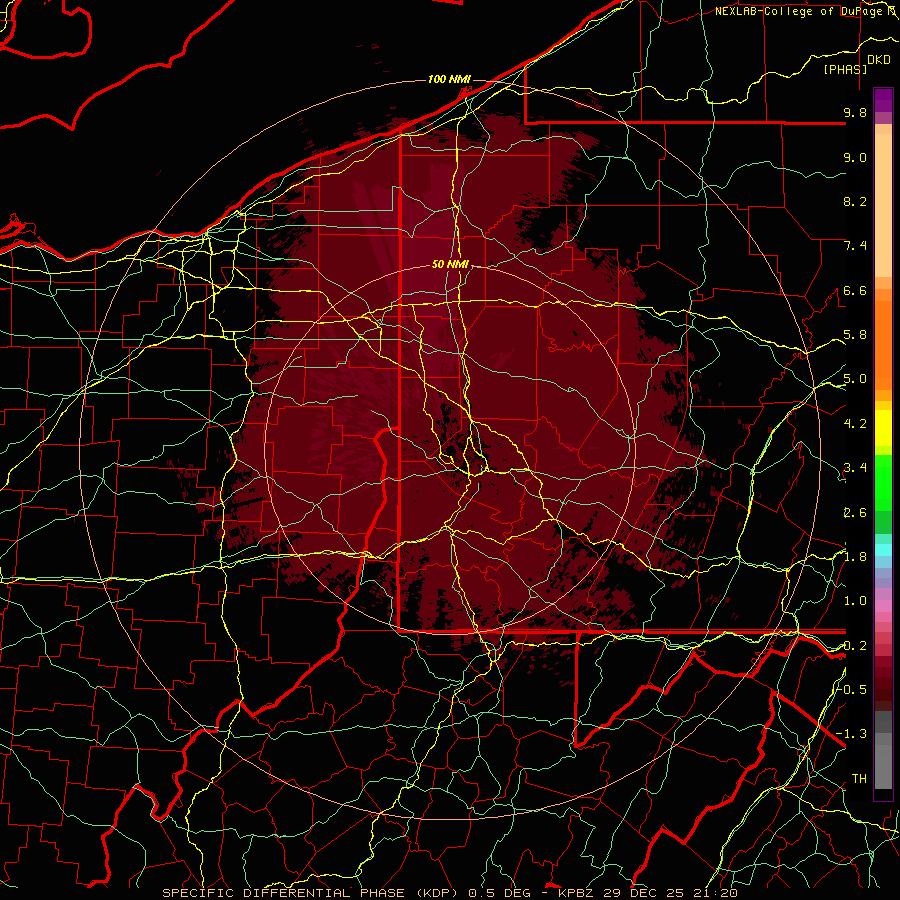The height and width of the screenshot is (900, 900).
Task: Click the 9.0 value on the scale
Action: click(855, 157)
